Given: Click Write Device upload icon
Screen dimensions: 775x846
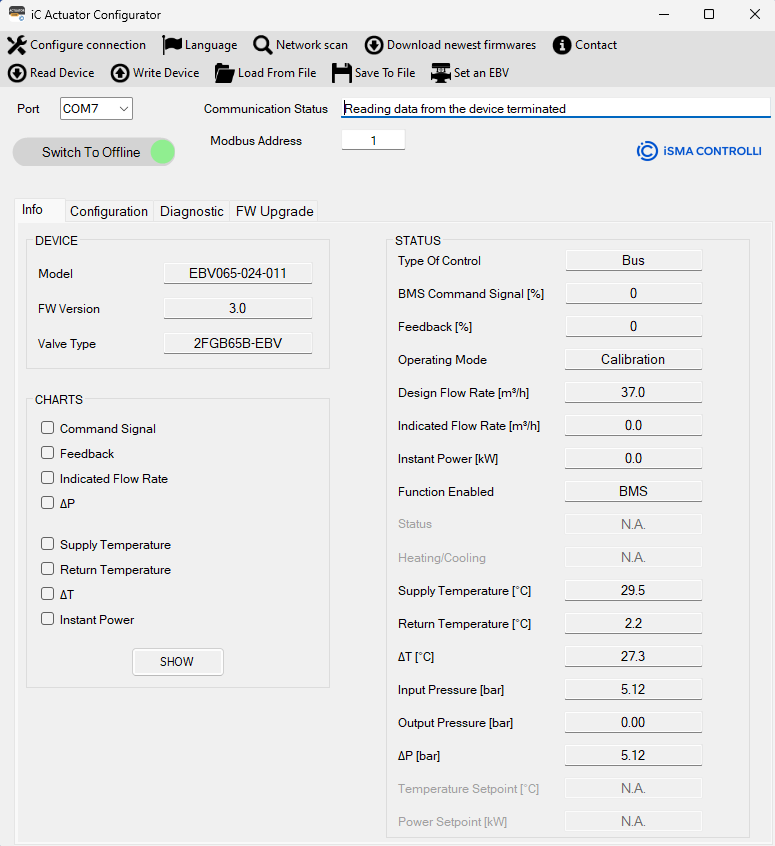Looking at the screenshot, I should 120,73.
